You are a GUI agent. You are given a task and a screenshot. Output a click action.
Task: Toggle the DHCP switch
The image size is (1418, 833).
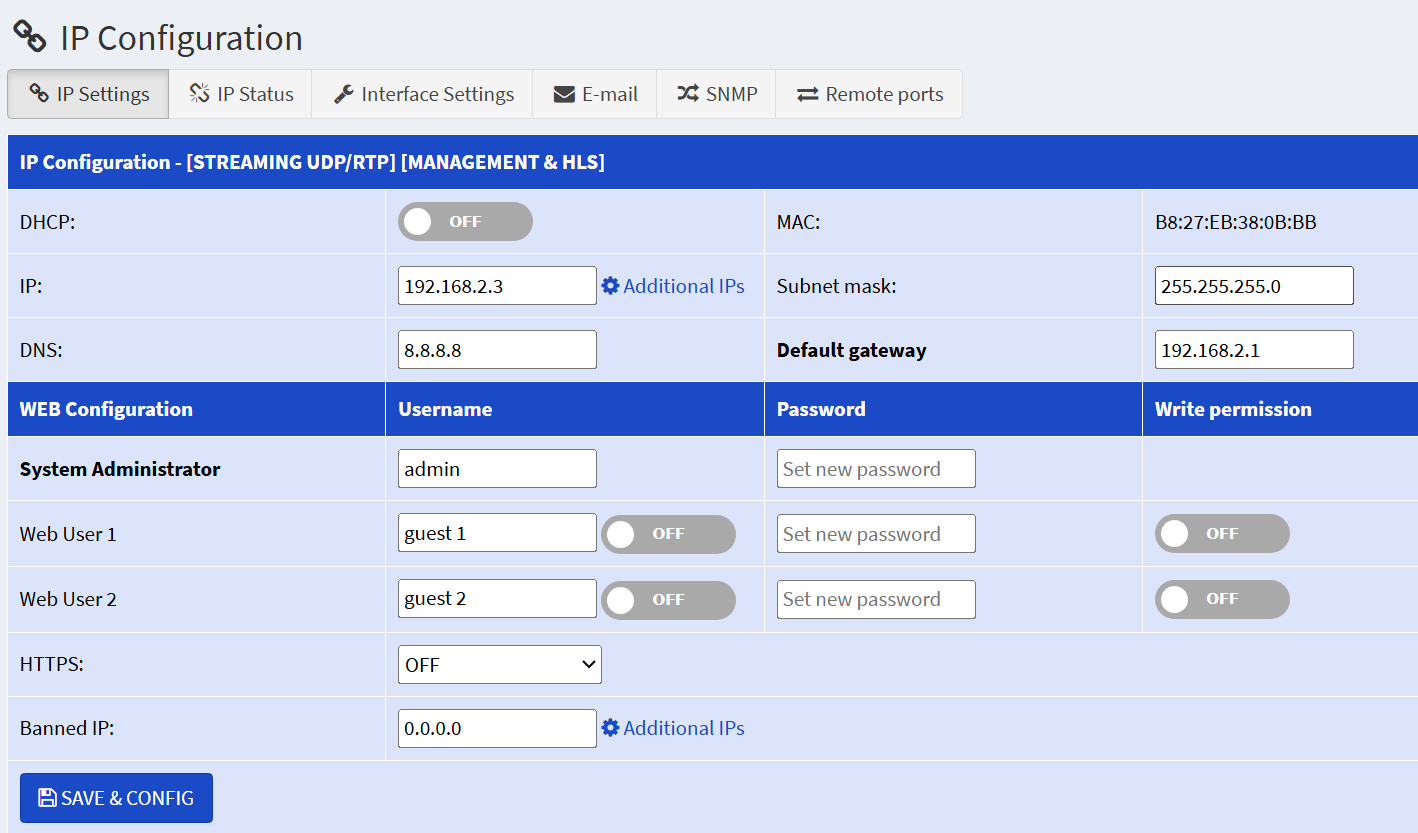point(465,222)
